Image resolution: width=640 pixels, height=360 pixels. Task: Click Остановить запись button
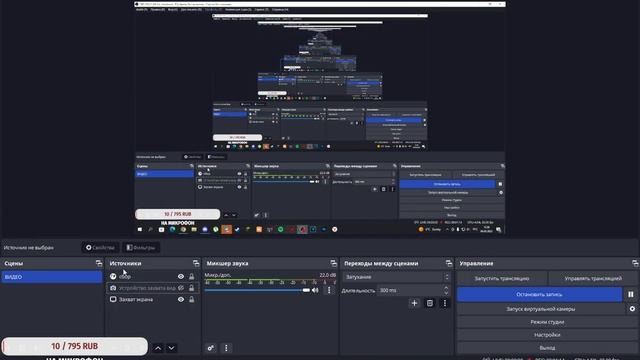point(539,294)
